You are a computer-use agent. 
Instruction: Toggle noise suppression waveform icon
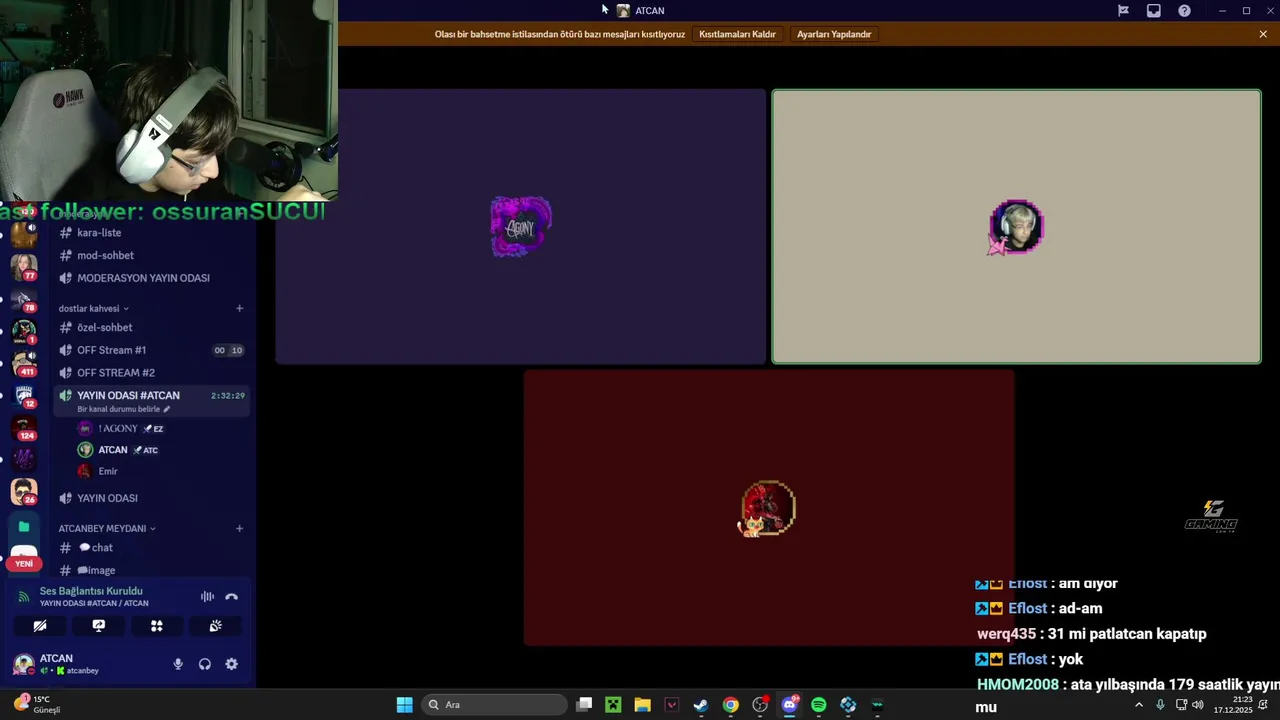point(207,597)
